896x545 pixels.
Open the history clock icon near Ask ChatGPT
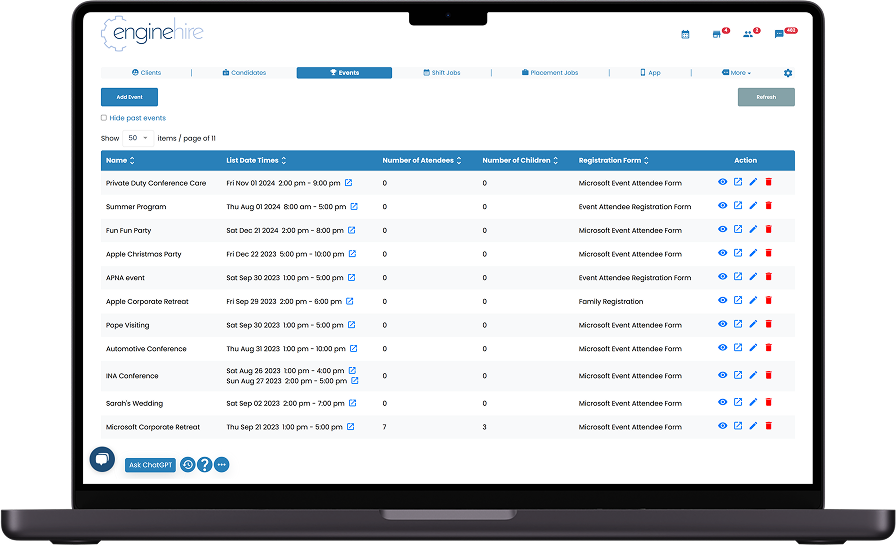(187, 465)
